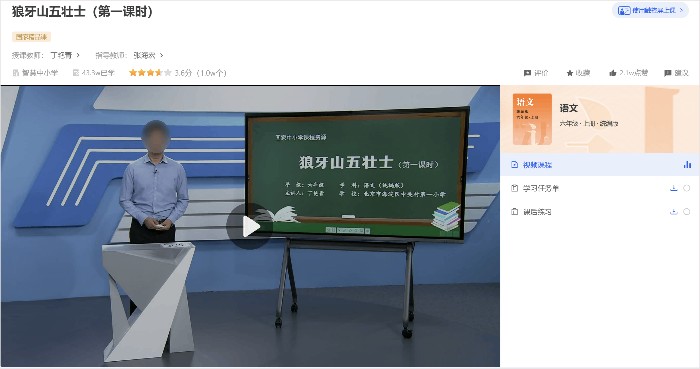Click the 视频课程 play-box icon
This screenshot has width=700, height=369.
click(x=514, y=165)
